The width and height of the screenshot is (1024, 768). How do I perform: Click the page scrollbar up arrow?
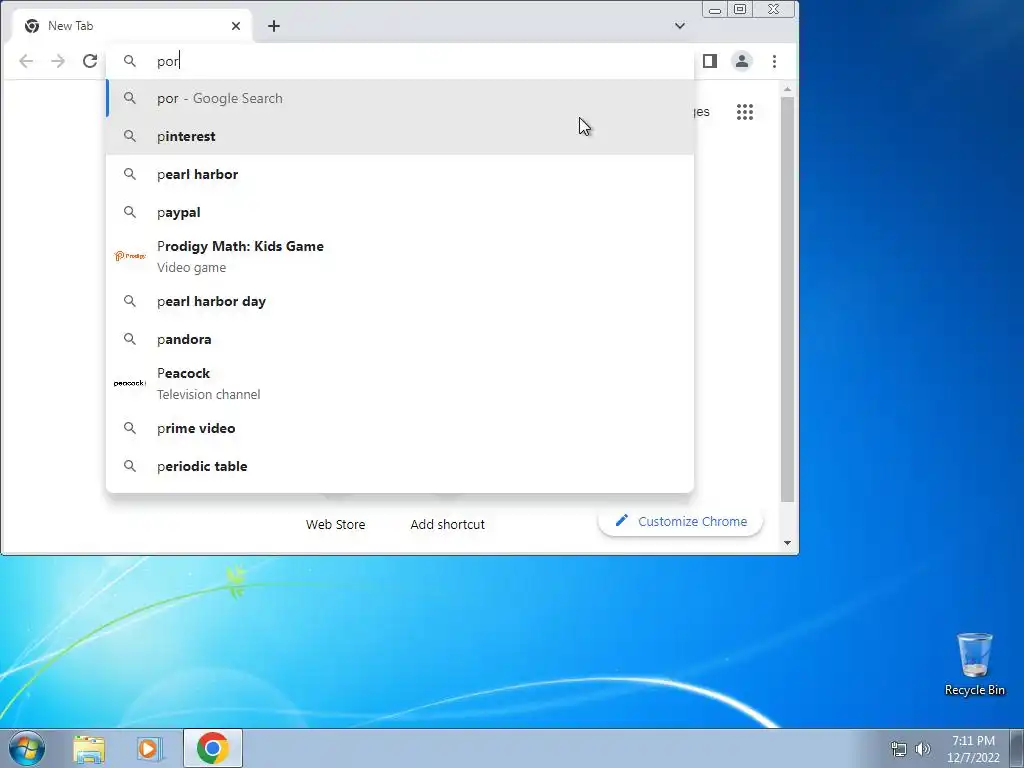point(787,89)
